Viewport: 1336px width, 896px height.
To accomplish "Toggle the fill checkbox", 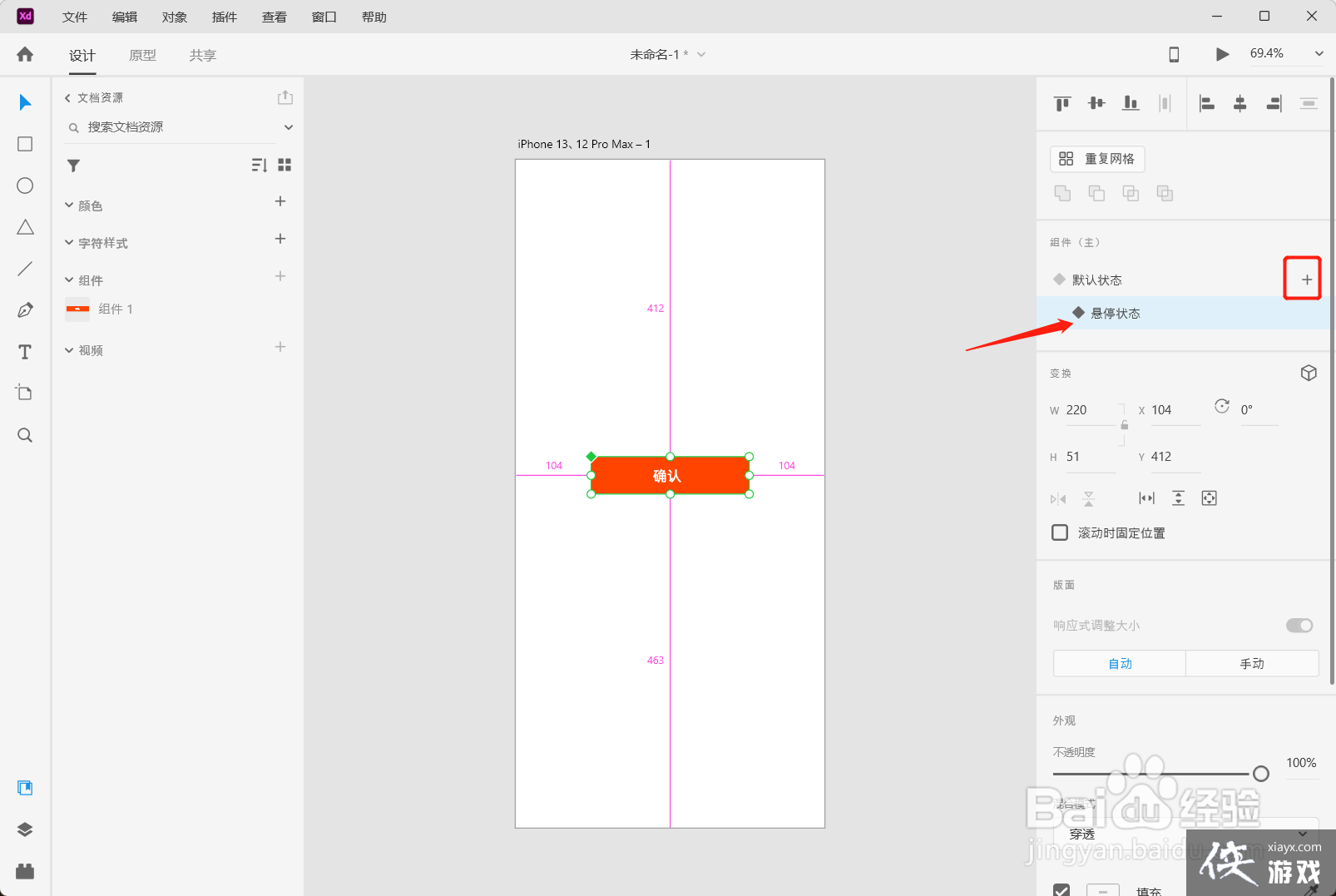I will [x=1061, y=890].
